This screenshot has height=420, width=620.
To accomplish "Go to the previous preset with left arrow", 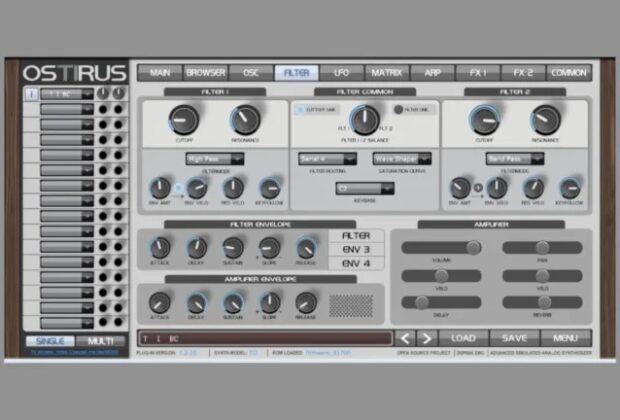I will (405, 339).
